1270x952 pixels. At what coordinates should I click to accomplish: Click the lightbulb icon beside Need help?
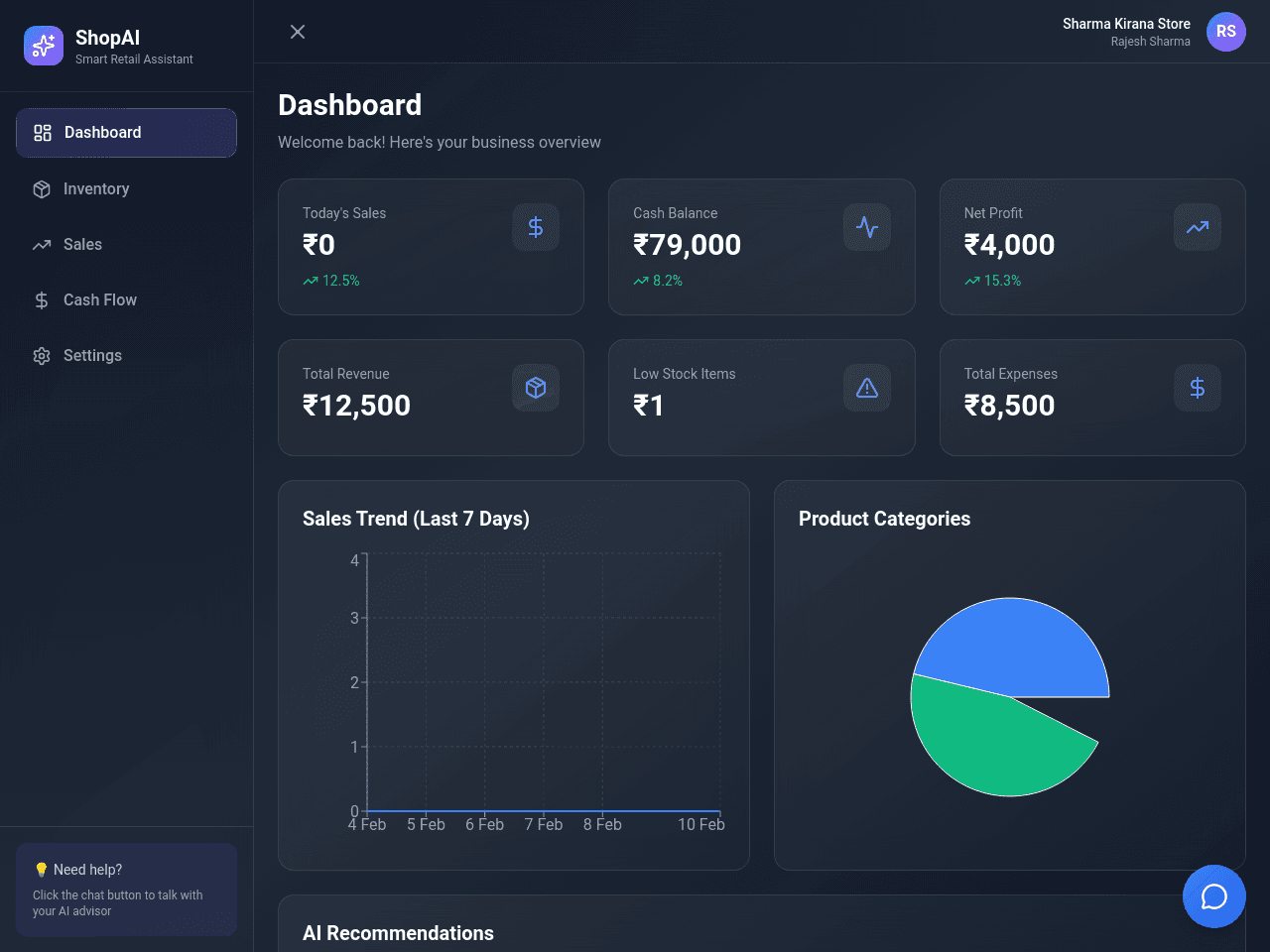click(41, 870)
